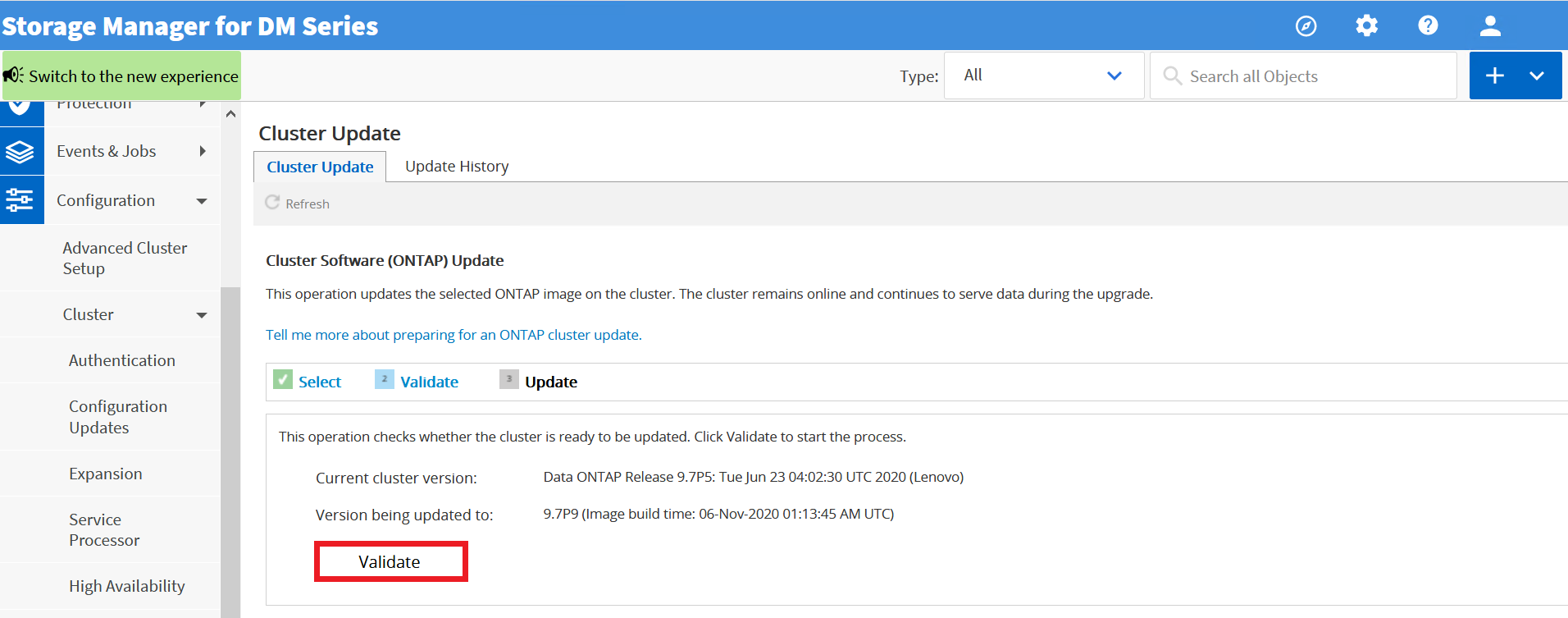This screenshot has width=1568, height=618.
Task: Click the plus icon to create object
Action: pyautogui.click(x=1495, y=76)
